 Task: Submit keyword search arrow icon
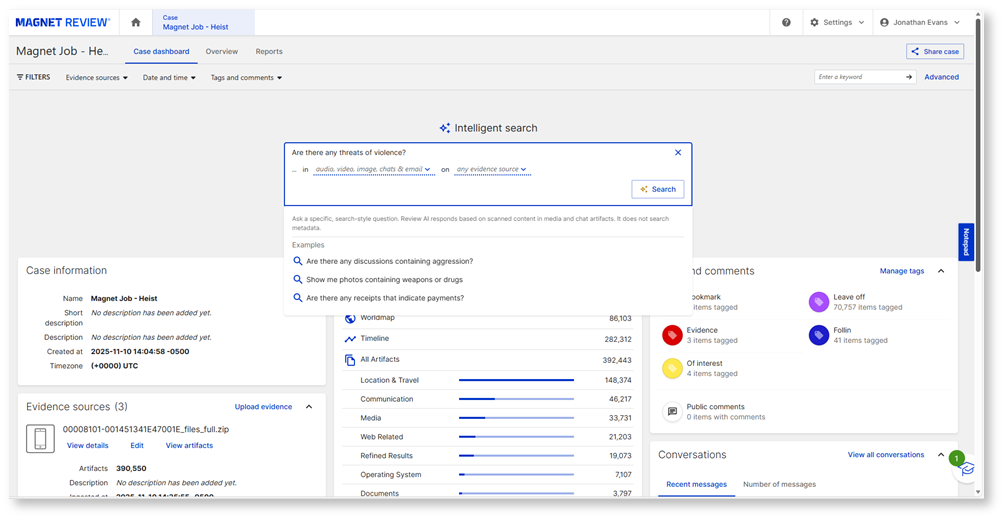909,77
